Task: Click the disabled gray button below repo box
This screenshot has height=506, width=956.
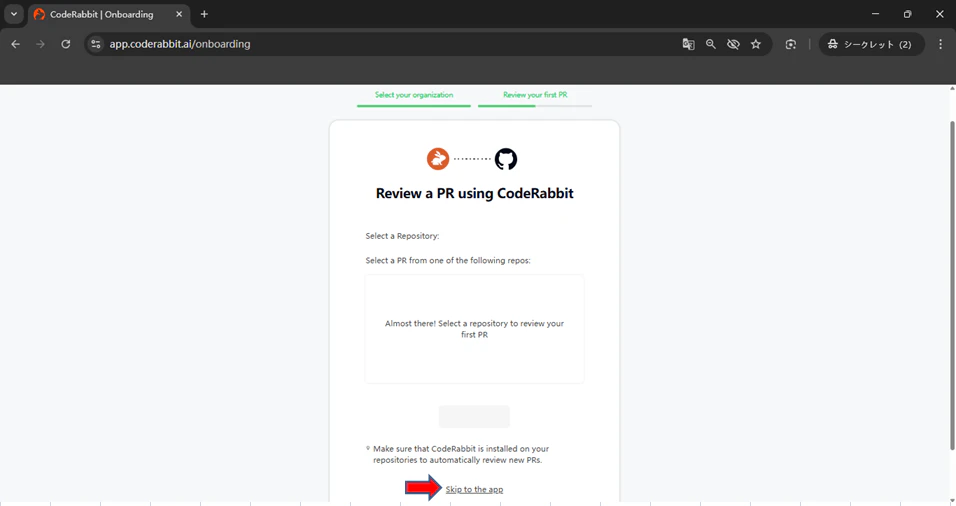Action: click(x=474, y=416)
